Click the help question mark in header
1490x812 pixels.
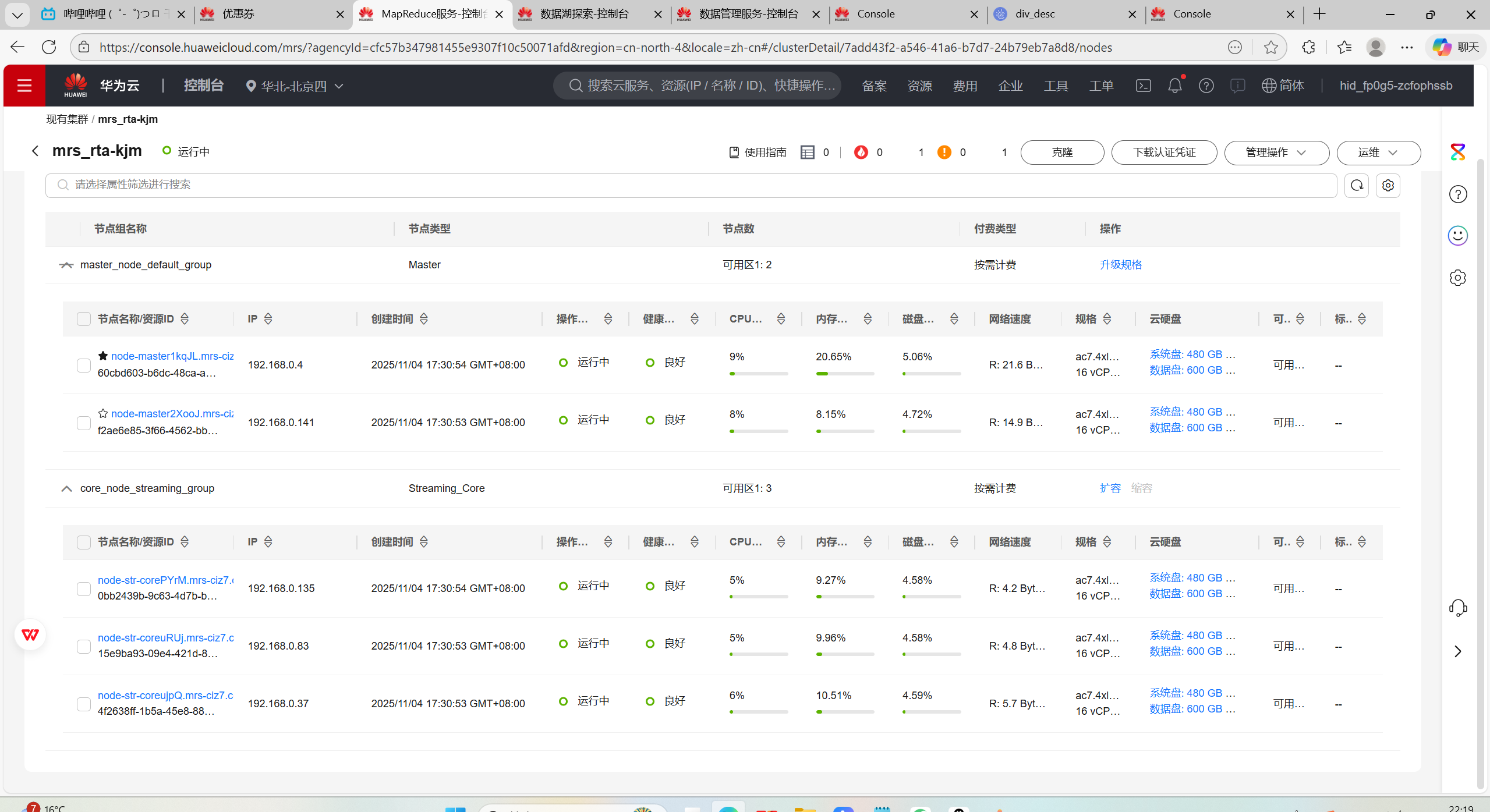(x=1206, y=86)
